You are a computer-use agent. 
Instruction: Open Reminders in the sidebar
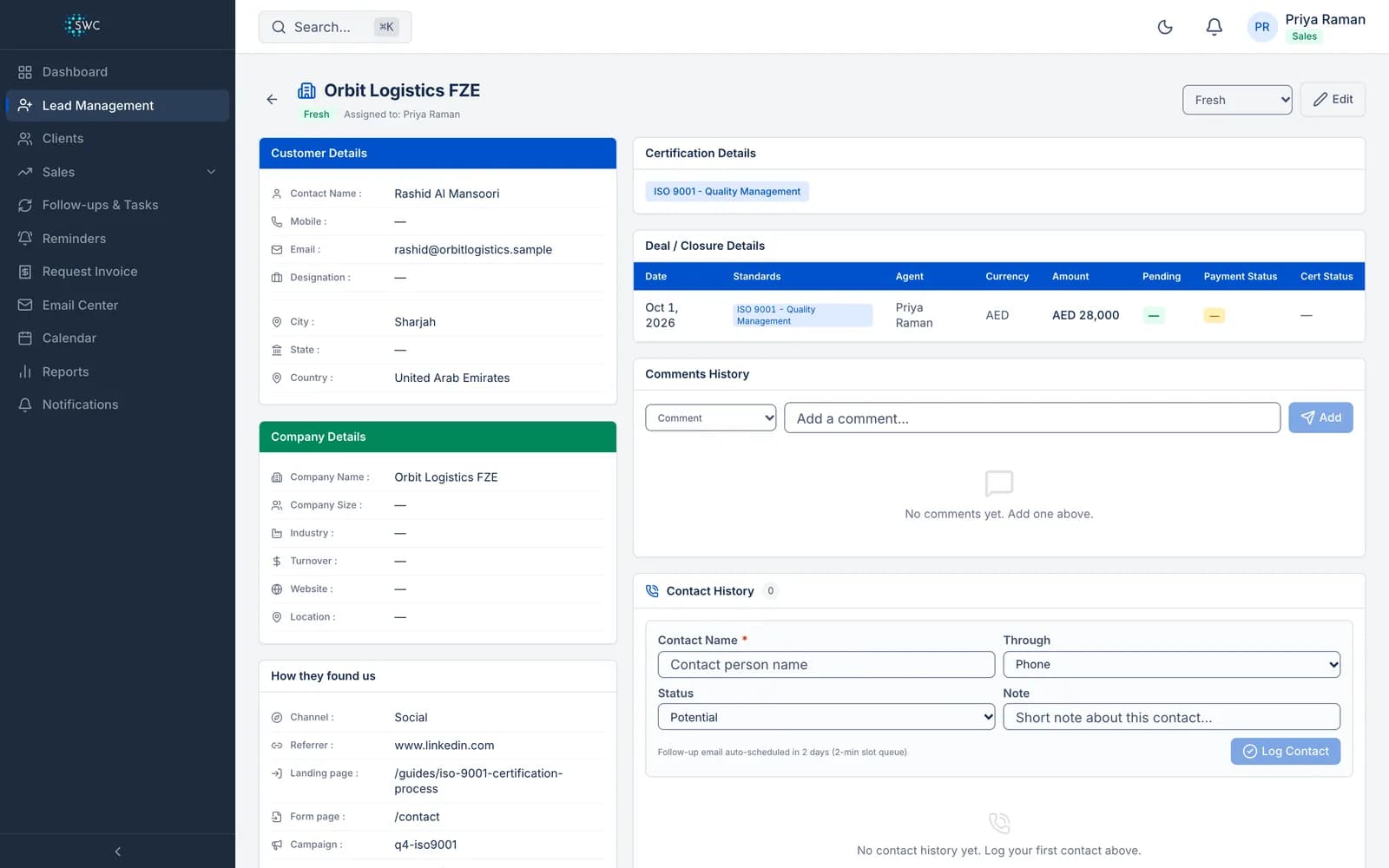[117, 239]
